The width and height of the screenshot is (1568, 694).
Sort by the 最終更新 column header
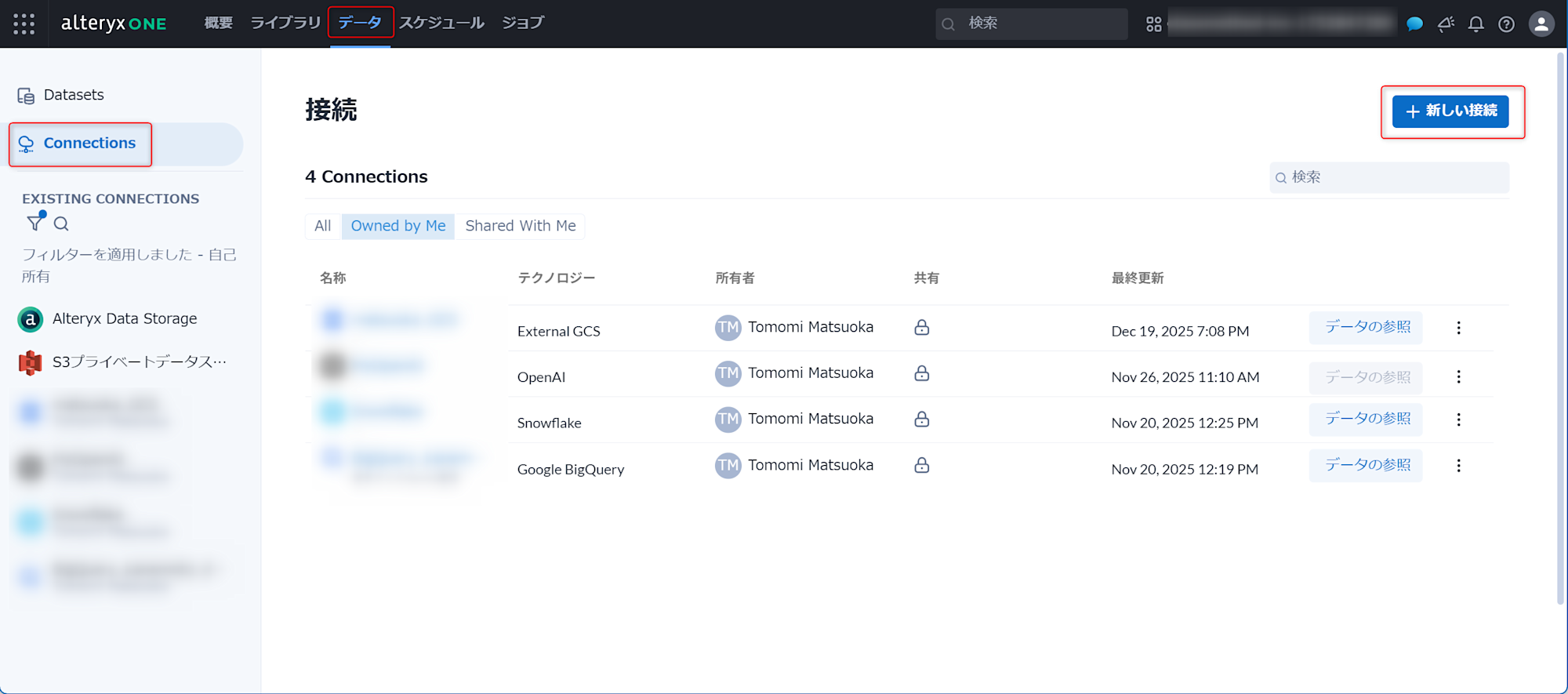click(1138, 278)
